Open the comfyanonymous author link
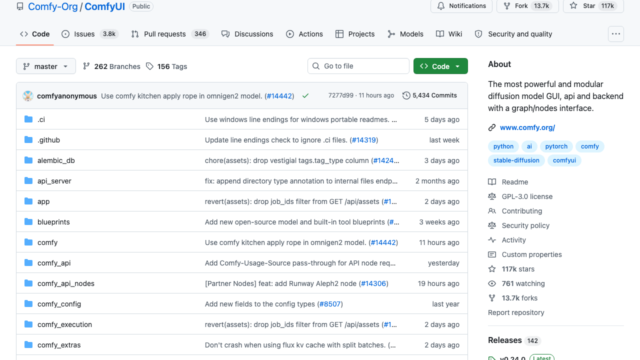 (x=67, y=96)
